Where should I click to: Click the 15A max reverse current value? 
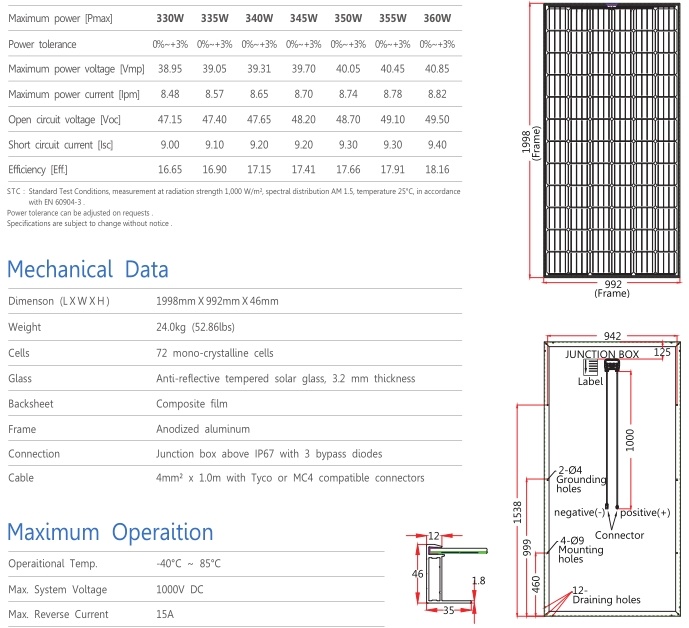165,614
